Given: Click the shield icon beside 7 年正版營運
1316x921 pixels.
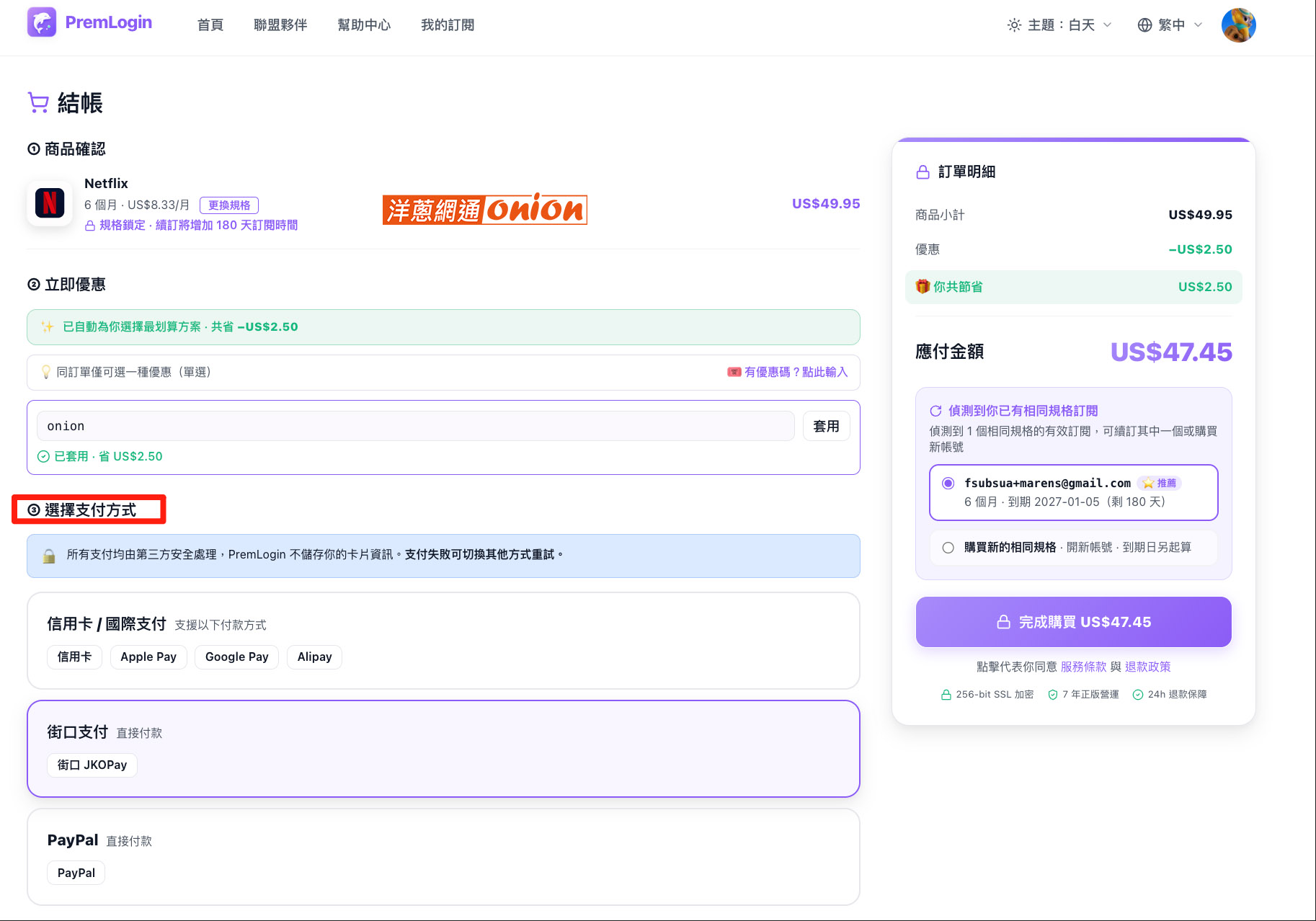Looking at the screenshot, I should pos(1053,695).
